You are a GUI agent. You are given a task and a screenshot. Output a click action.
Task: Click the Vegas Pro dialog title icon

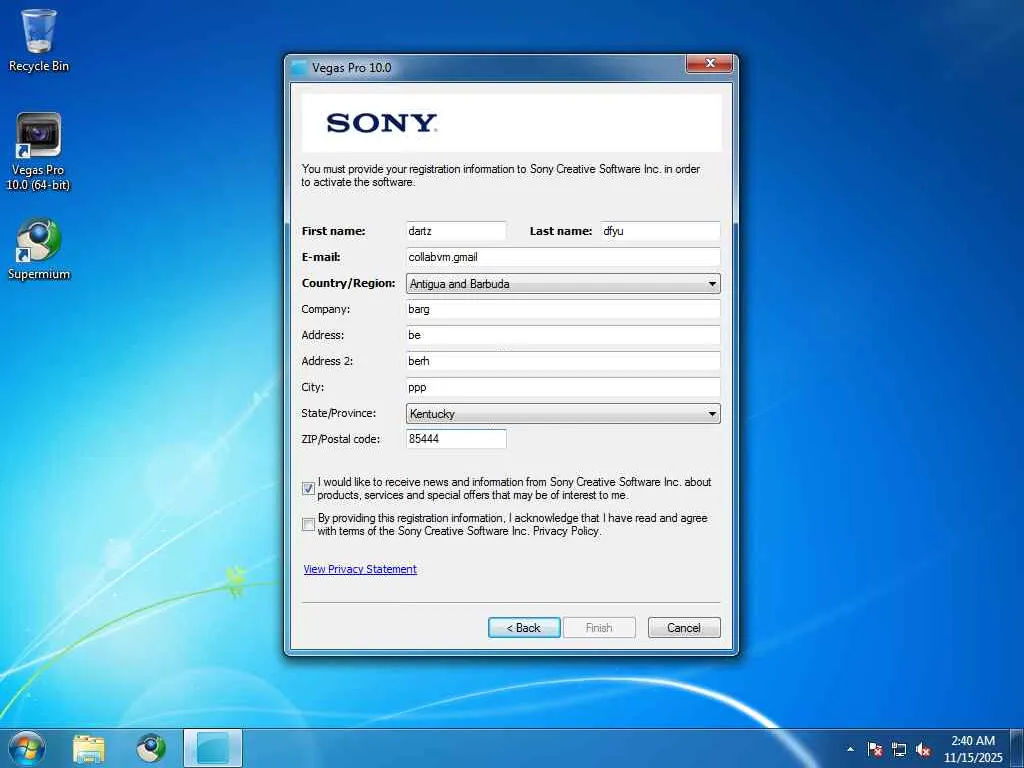pos(299,68)
